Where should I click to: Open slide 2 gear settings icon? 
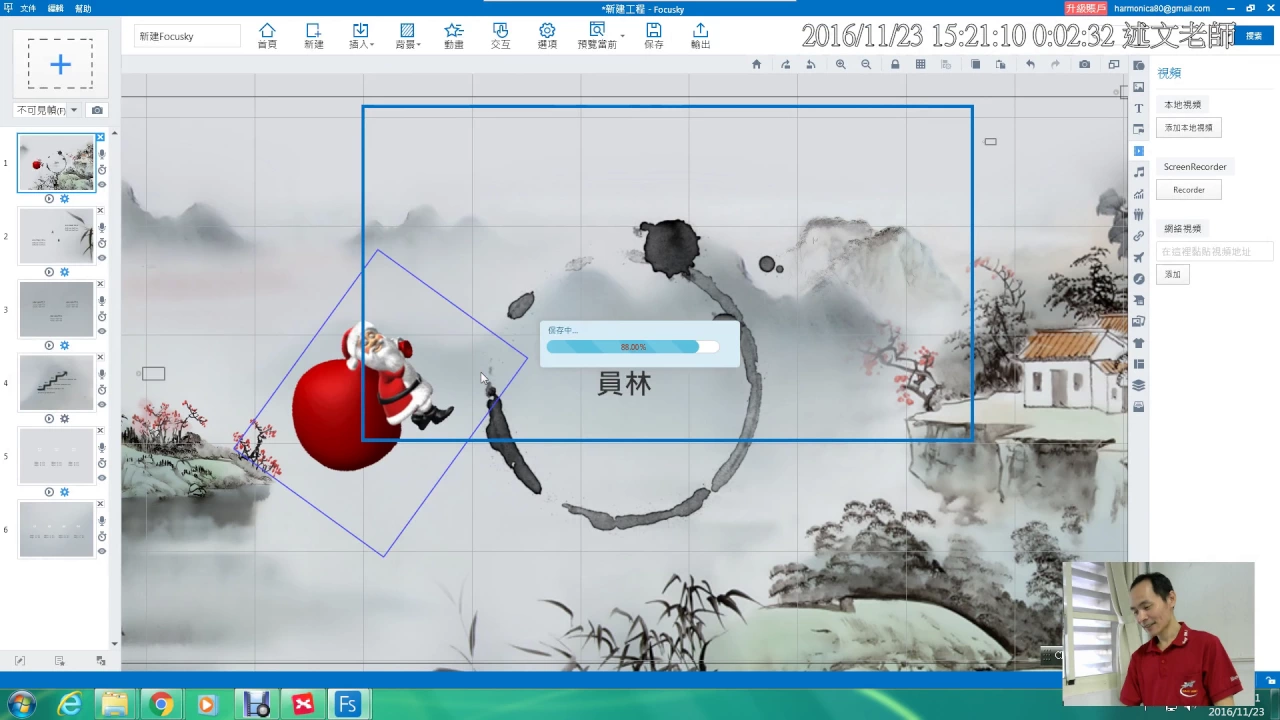pos(64,272)
